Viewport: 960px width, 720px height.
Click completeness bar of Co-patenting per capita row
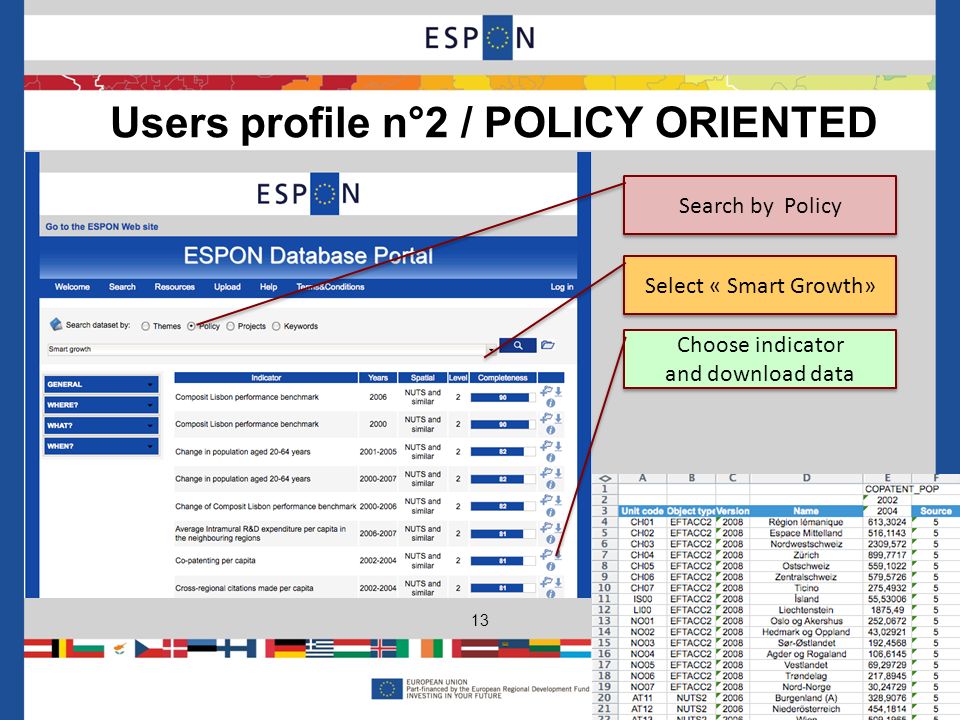(x=503, y=561)
